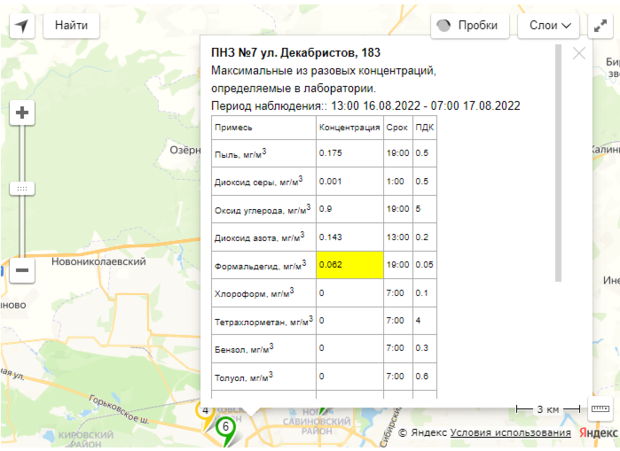Click the zoom slider handle
The height and width of the screenshot is (451, 620).
point(23,188)
